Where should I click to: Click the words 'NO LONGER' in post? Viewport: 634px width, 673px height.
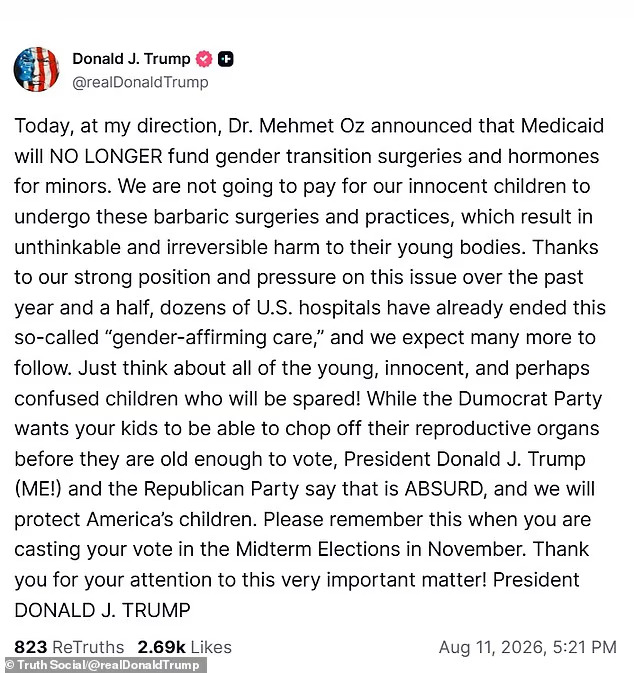[106, 156]
